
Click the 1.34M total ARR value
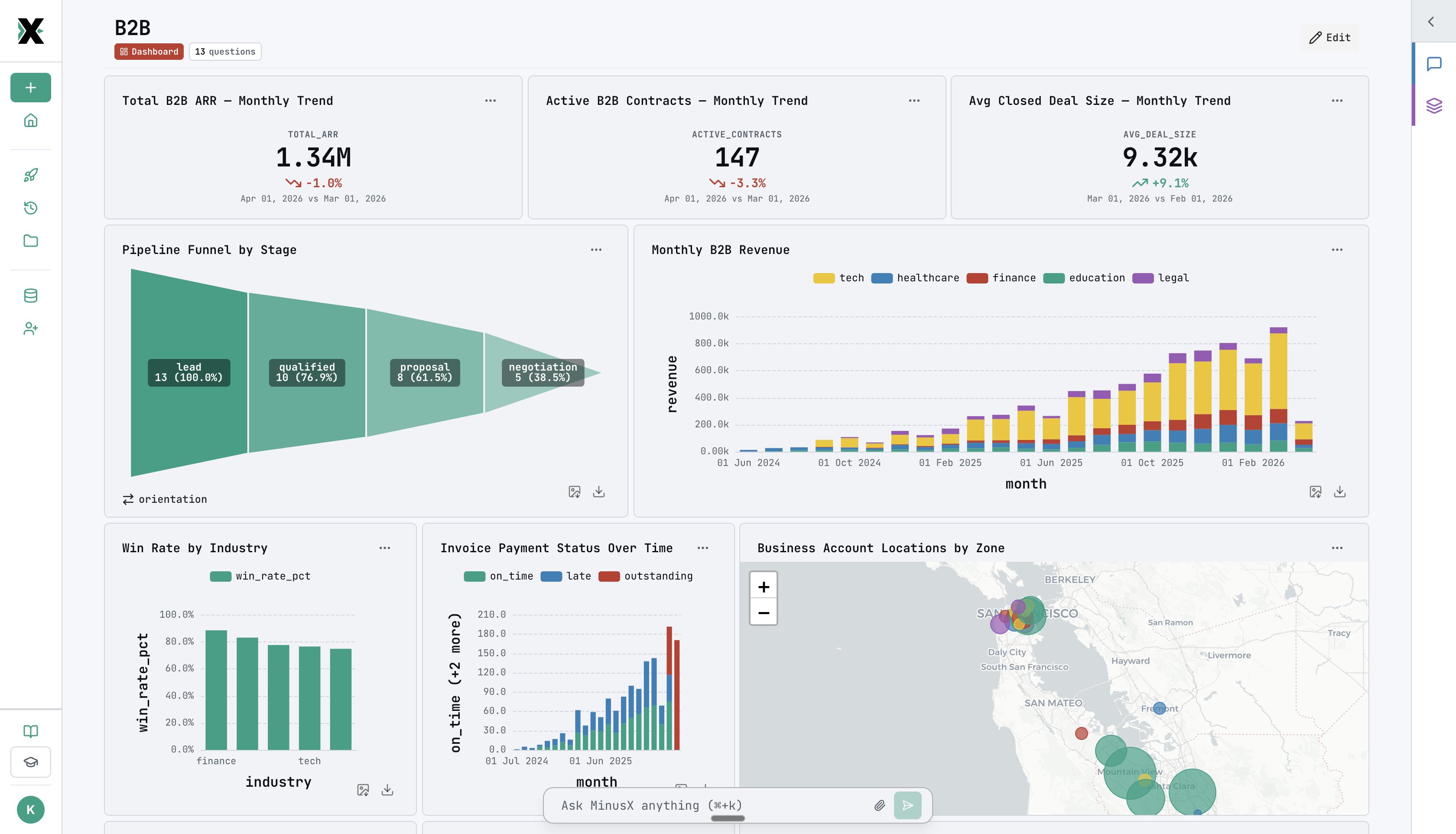click(313, 157)
